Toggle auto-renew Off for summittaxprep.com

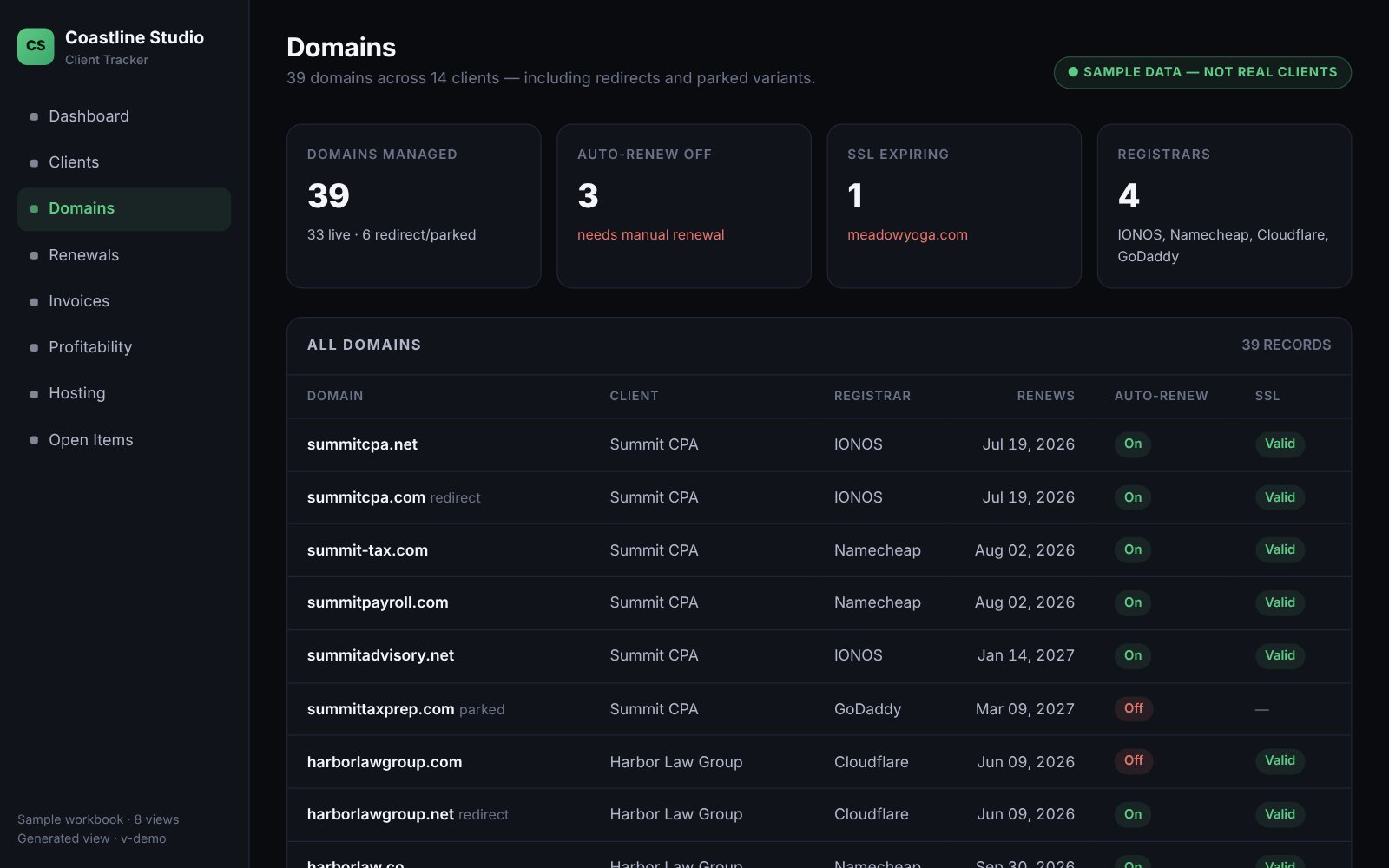[1134, 708]
